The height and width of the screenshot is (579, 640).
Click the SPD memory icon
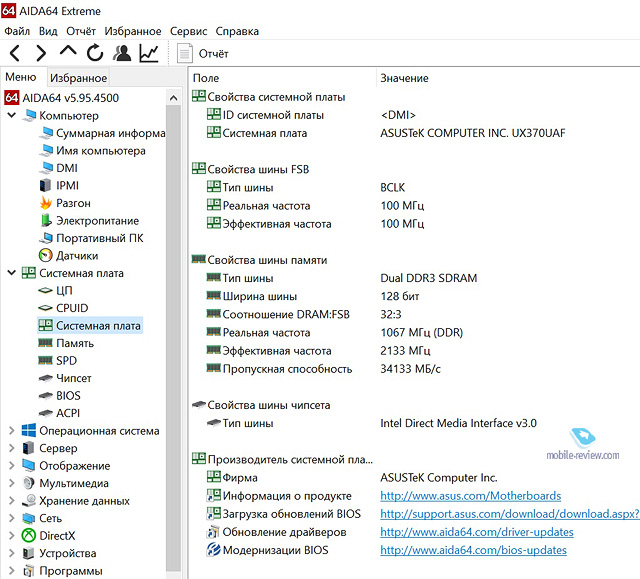tap(45, 360)
